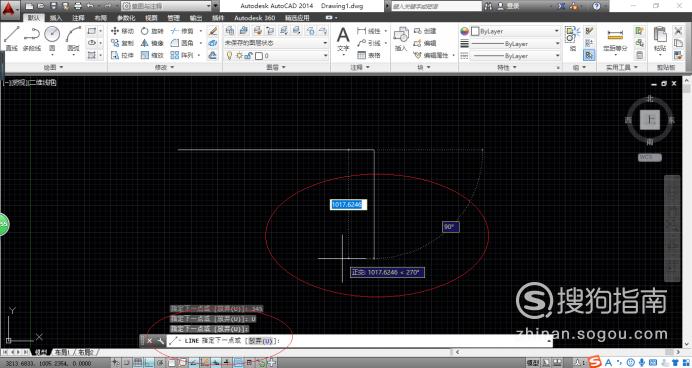Select the Polyline (多段线) tool

[x=31, y=38]
